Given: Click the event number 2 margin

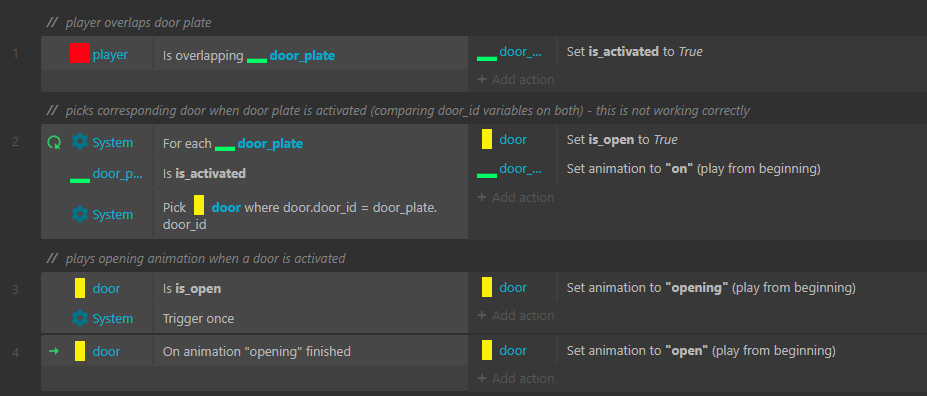Looking at the screenshot, I should pos(16,142).
